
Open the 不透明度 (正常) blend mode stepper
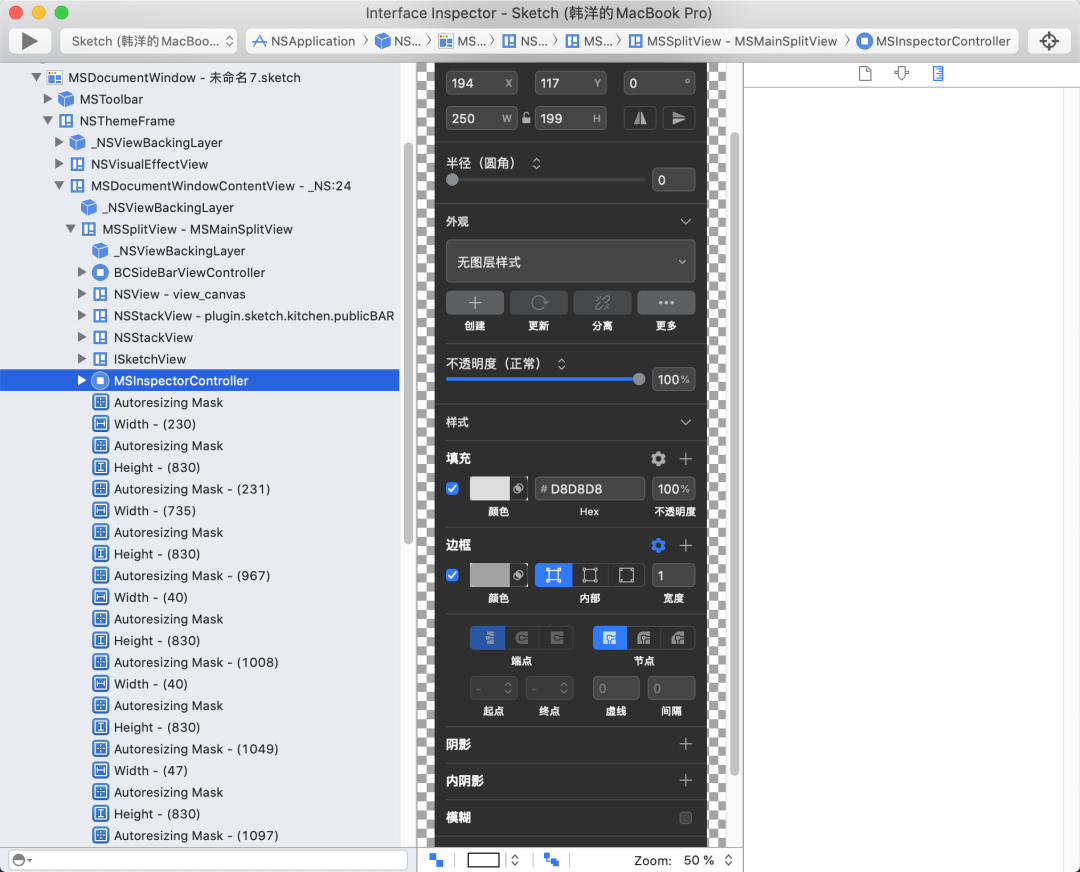coord(561,364)
